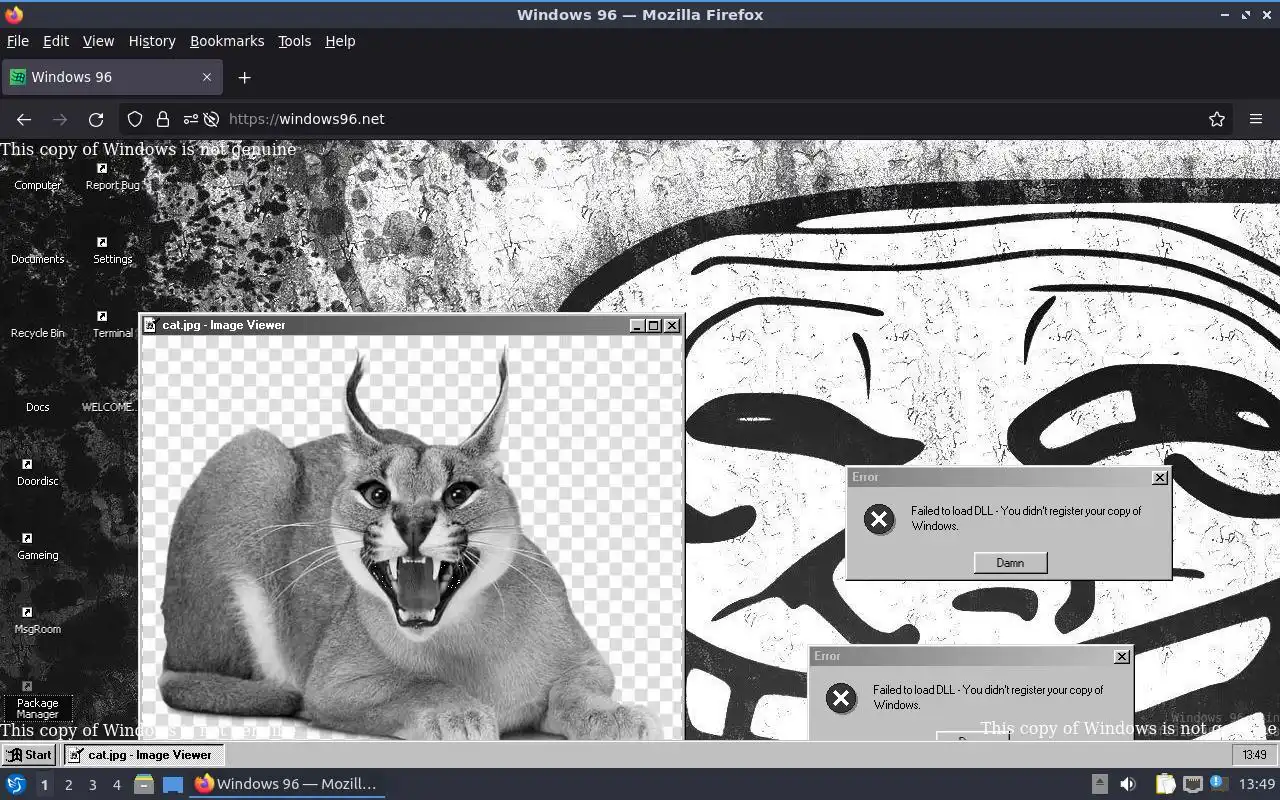The image size is (1280, 800).
Task: View site security lock info
Action: (163, 119)
